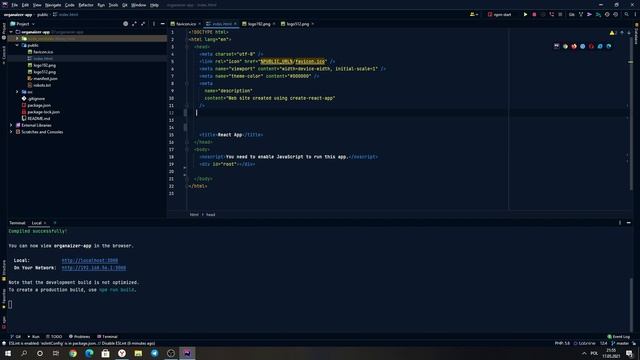640x360 pixels.
Task: Close the index.html editor tab
Action: (235, 24)
